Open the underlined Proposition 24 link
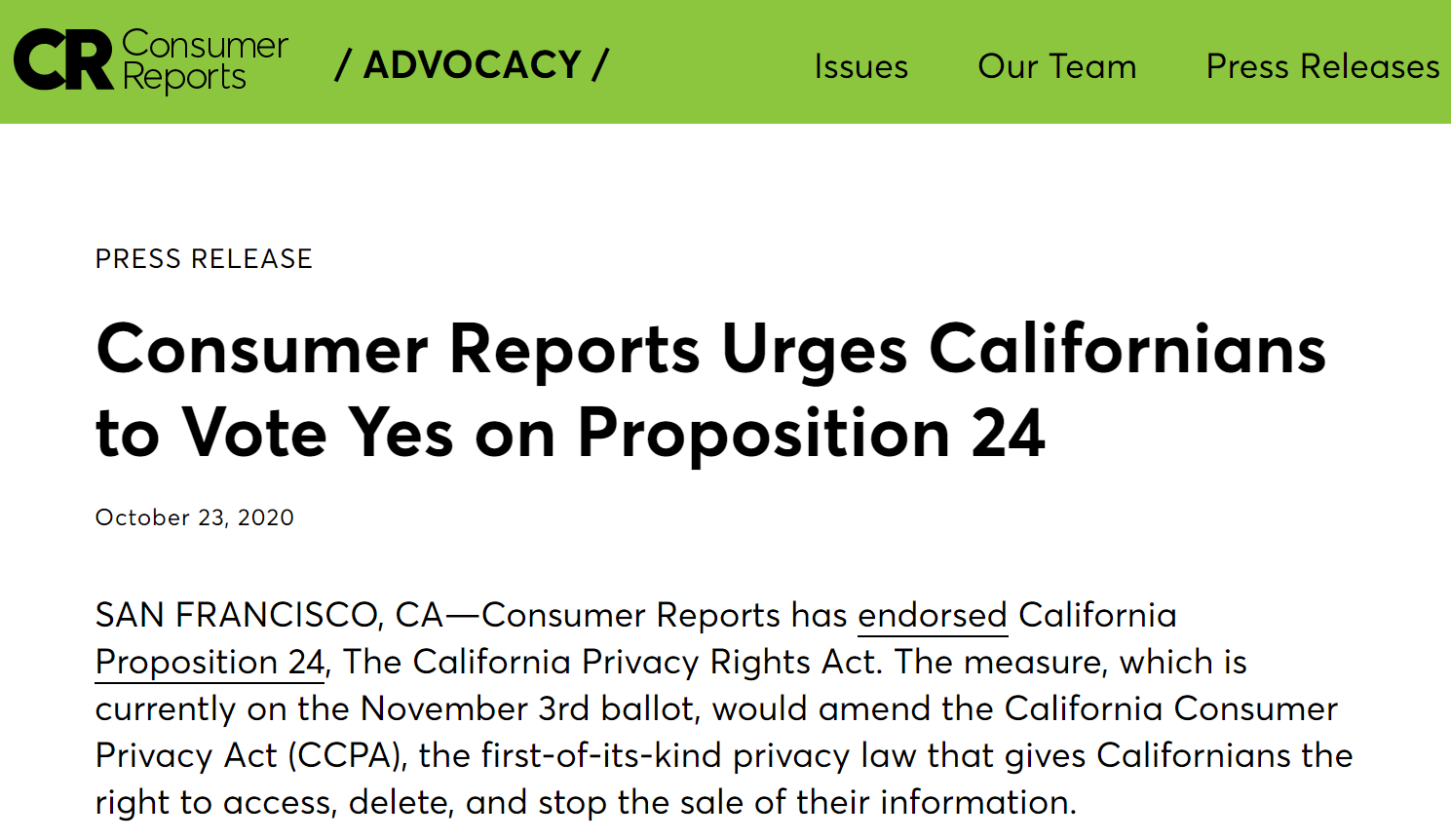This screenshot has width=1451, height=840. [210, 663]
